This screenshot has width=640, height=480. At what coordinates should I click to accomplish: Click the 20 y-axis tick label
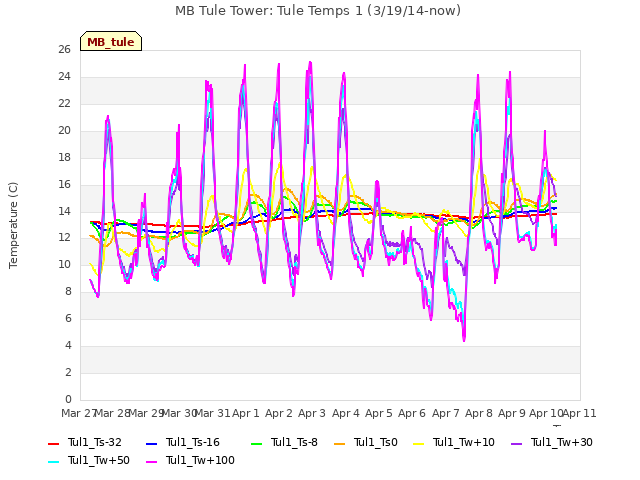point(64,131)
